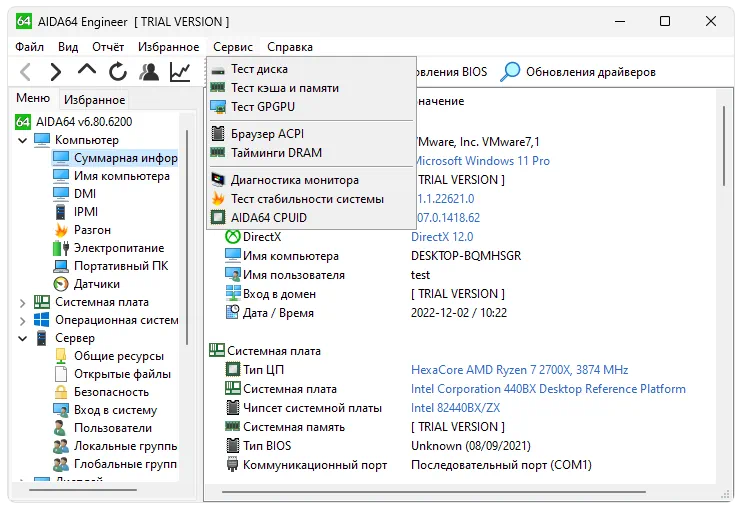Click the Дата / Время calendar icon

(x=232, y=312)
